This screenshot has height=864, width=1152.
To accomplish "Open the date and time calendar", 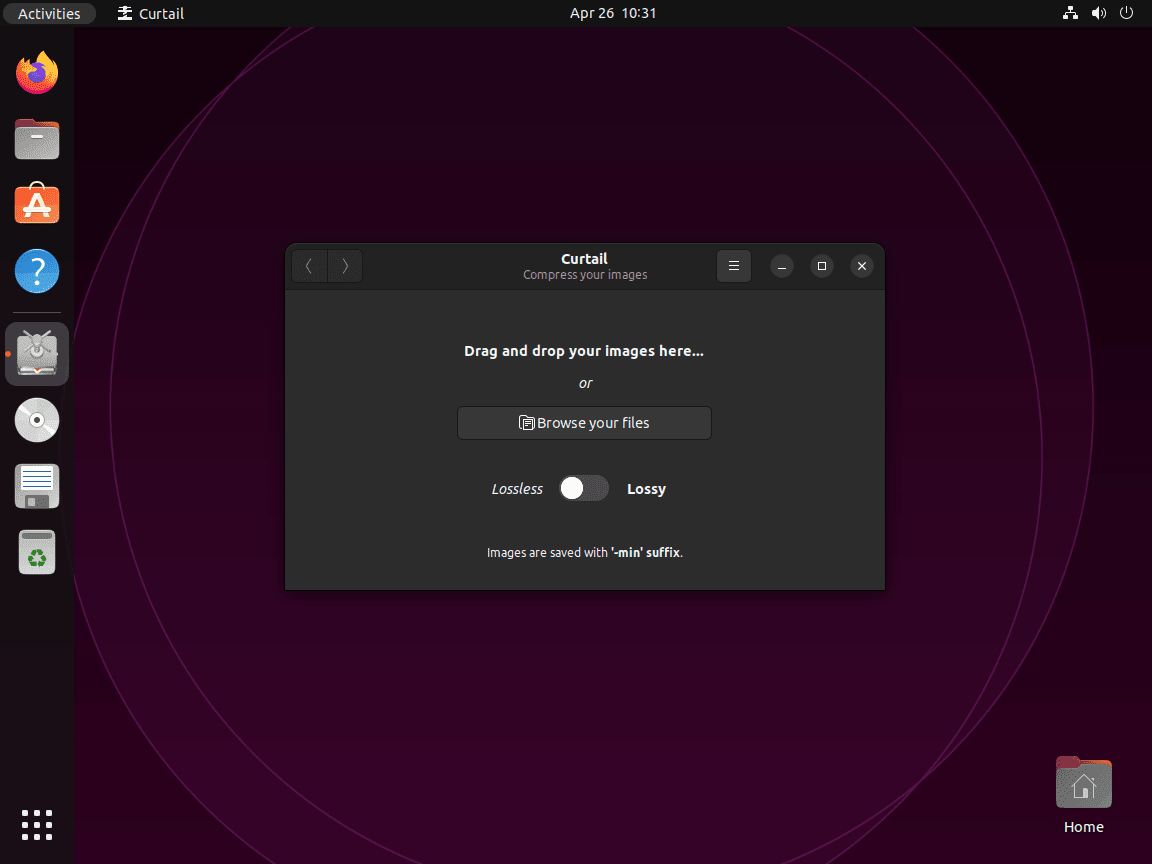I will [x=613, y=13].
